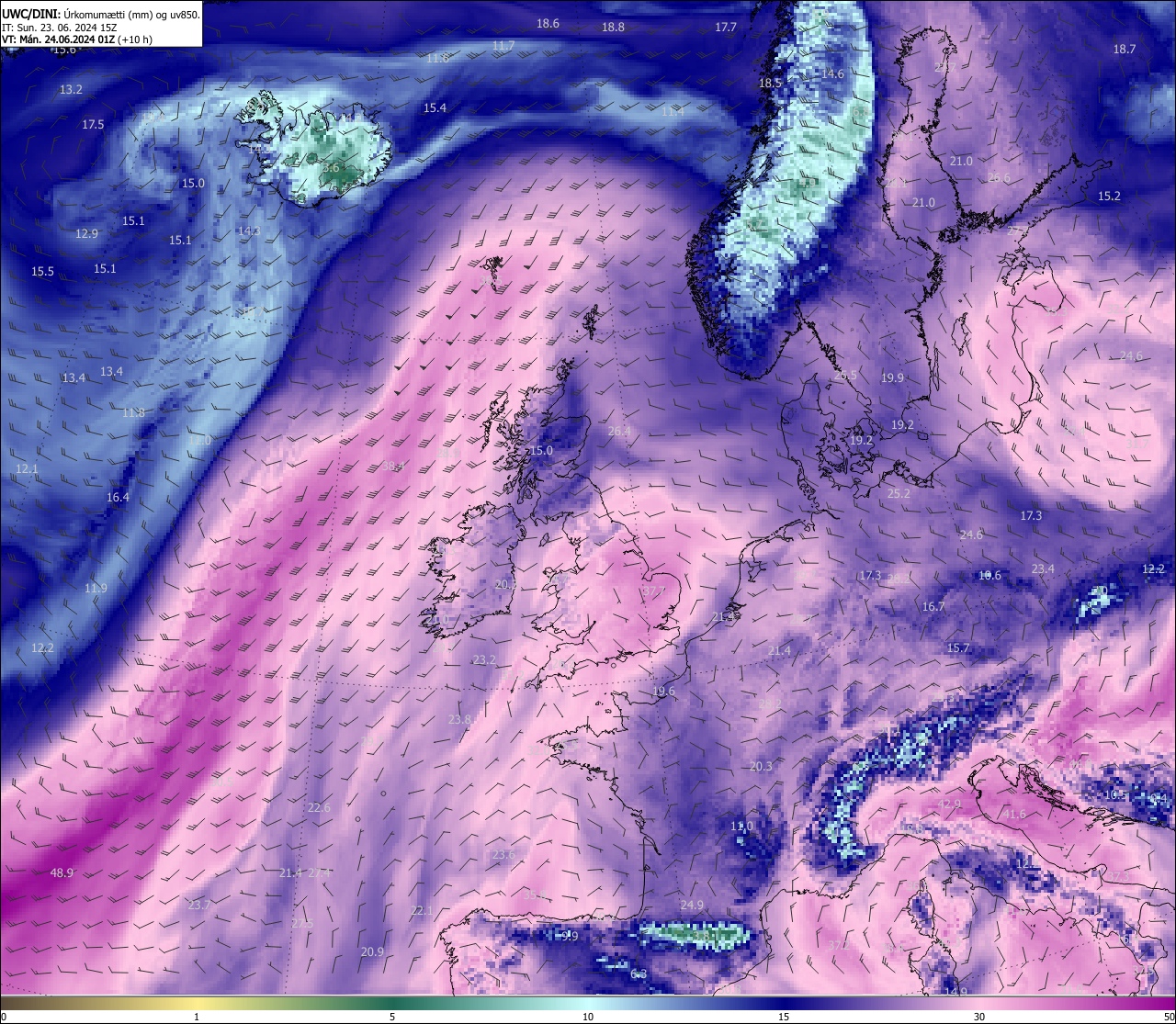Click the 20.9 value northwest of Spain
This screenshot has width=1176, height=1024.
372,951
